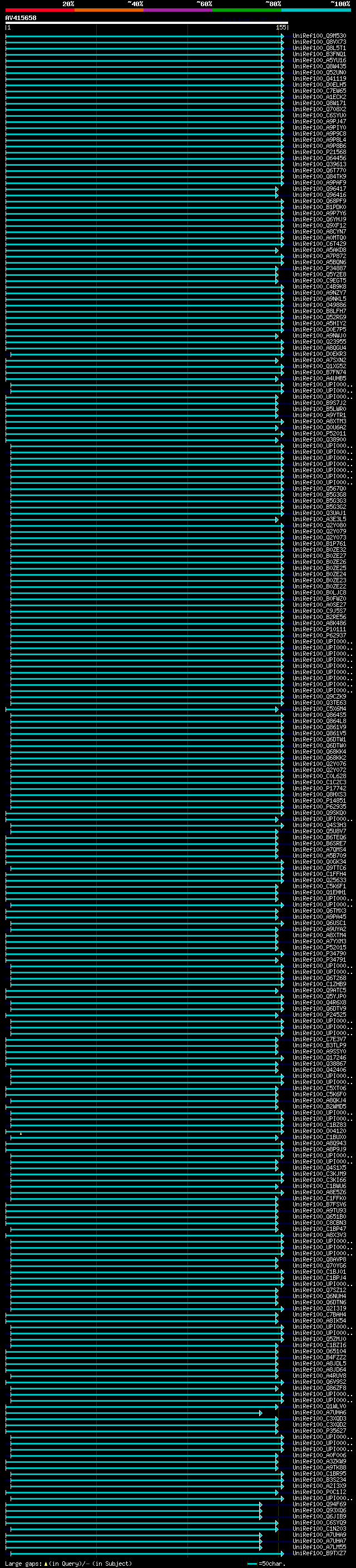Open hit UniRef100_O49886

click(x=319, y=305)
